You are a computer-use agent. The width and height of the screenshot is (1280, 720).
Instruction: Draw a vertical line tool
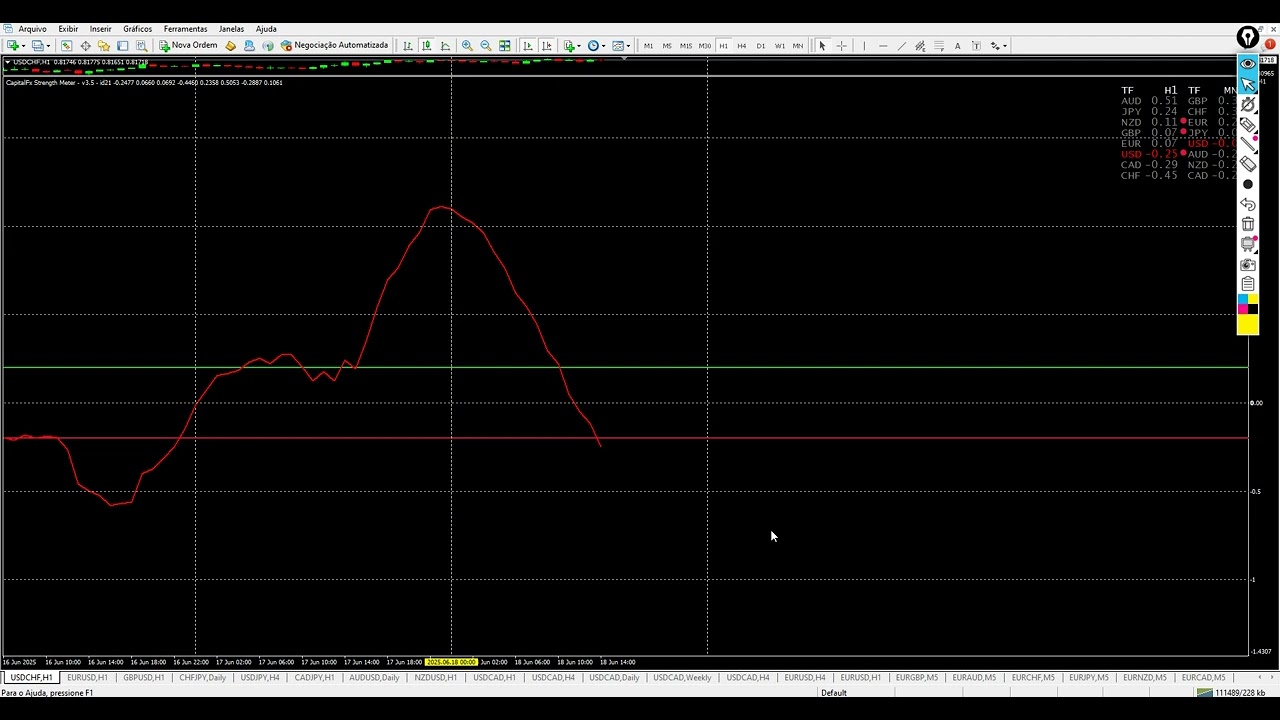click(x=864, y=45)
